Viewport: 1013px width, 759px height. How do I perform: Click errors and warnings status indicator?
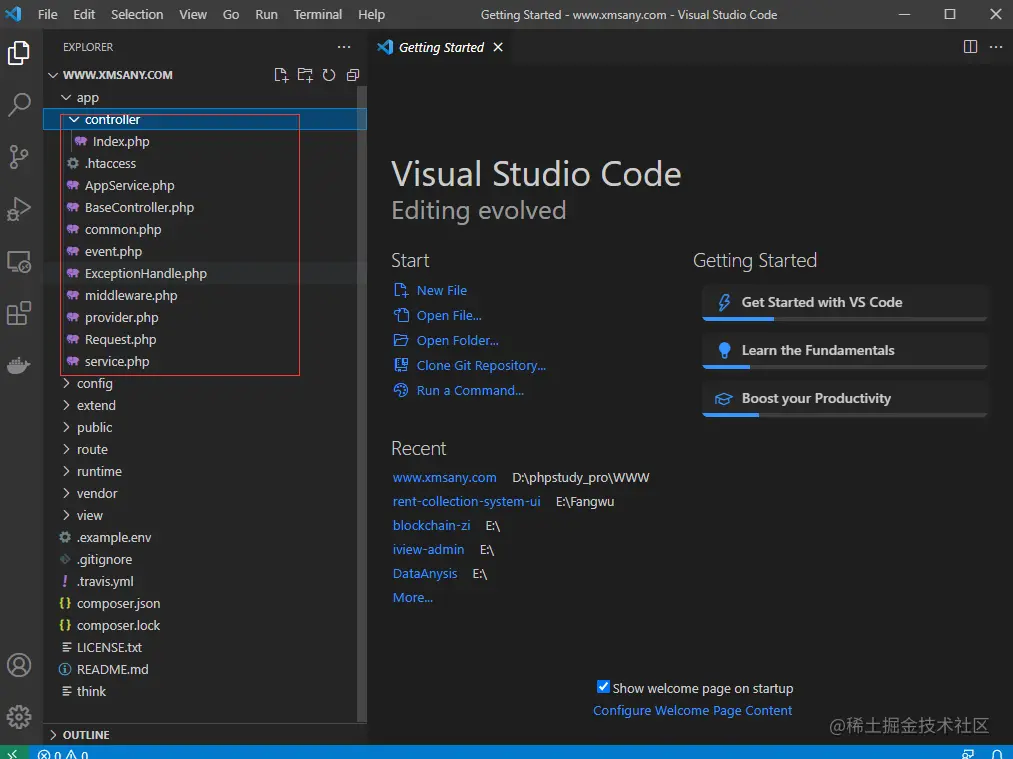(x=63, y=754)
